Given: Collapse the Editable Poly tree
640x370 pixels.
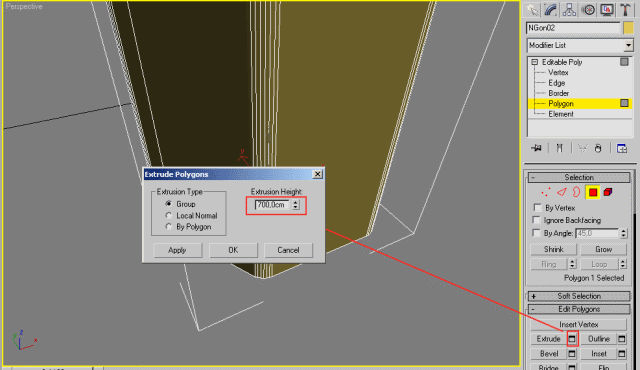Looking at the screenshot, I should (534, 62).
